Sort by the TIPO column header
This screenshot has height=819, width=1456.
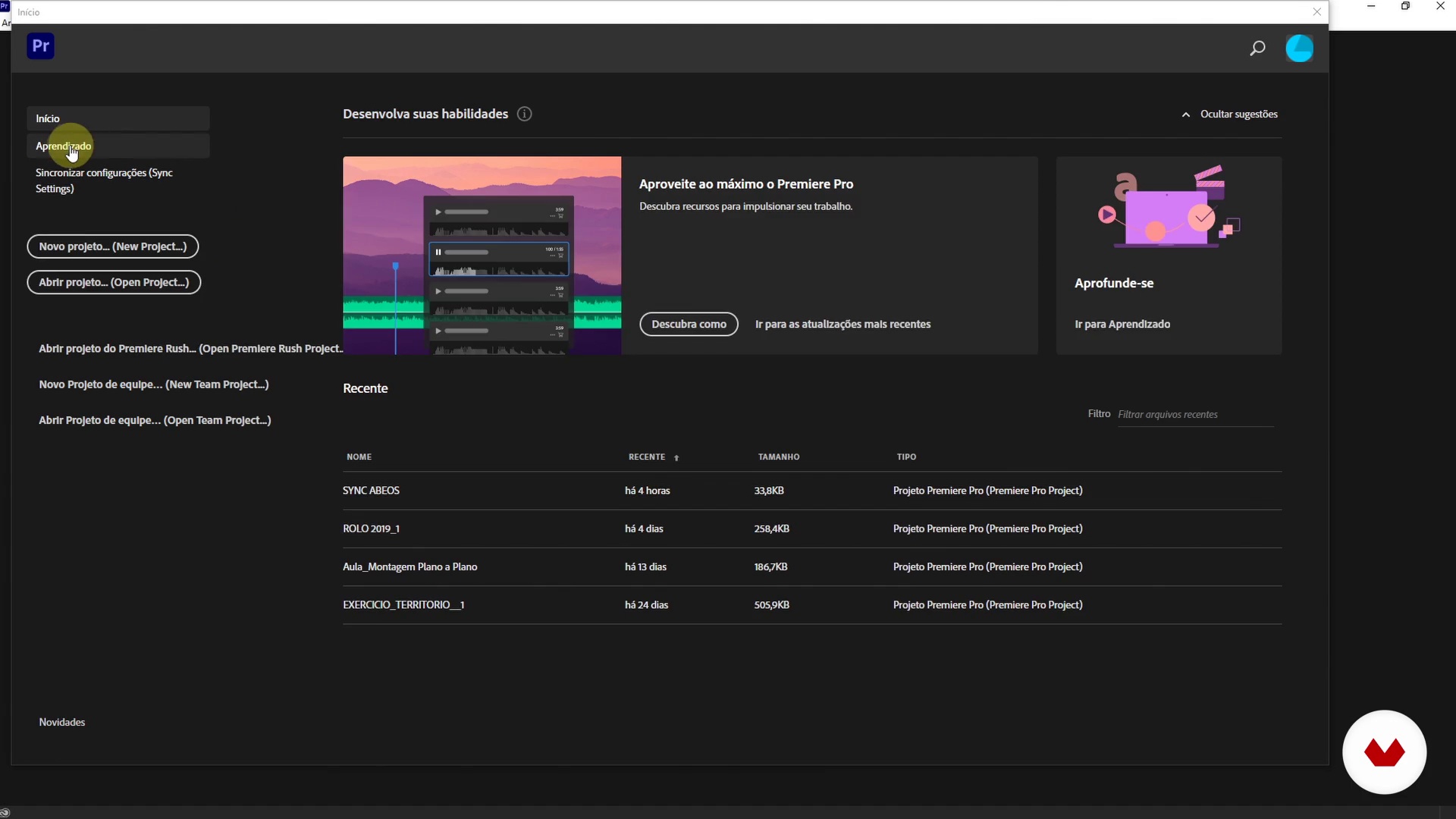point(906,457)
